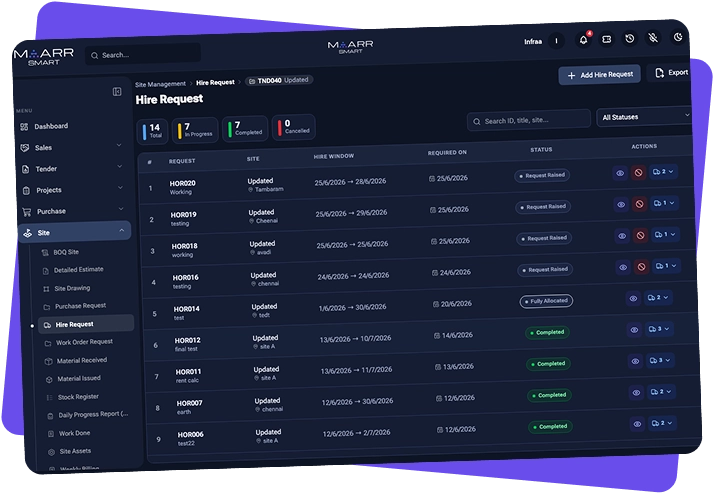Click the ticket icon in top bar
Image resolution: width=715 pixels, height=494 pixels.
pos(606,39)
